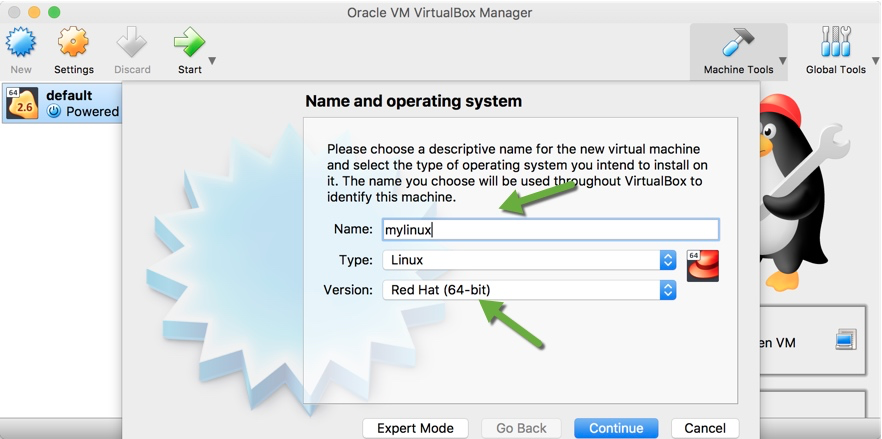Open Global Tools icon
882x439 pixels.
(835, 43)
